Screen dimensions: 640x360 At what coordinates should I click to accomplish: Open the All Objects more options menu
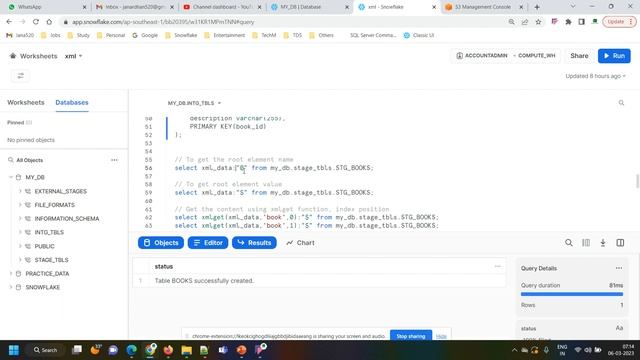click(114, 160)
